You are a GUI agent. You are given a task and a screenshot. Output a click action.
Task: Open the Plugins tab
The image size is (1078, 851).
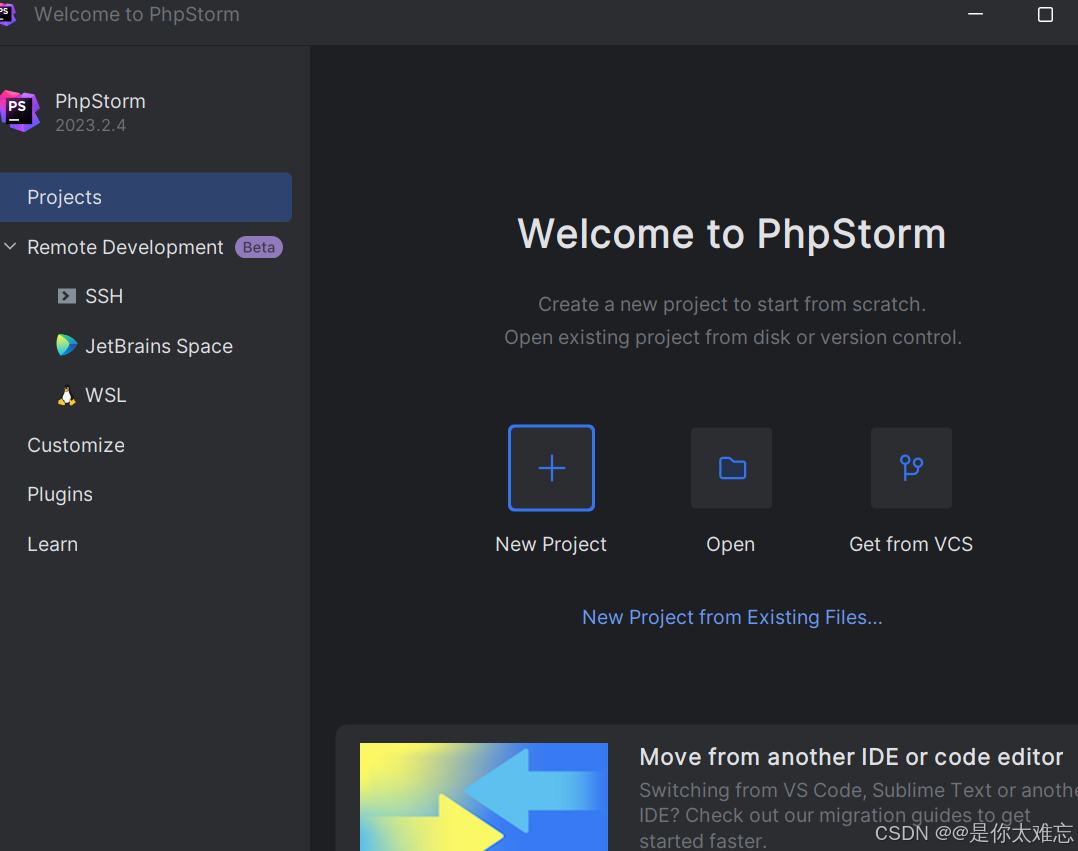pos(60,495)
